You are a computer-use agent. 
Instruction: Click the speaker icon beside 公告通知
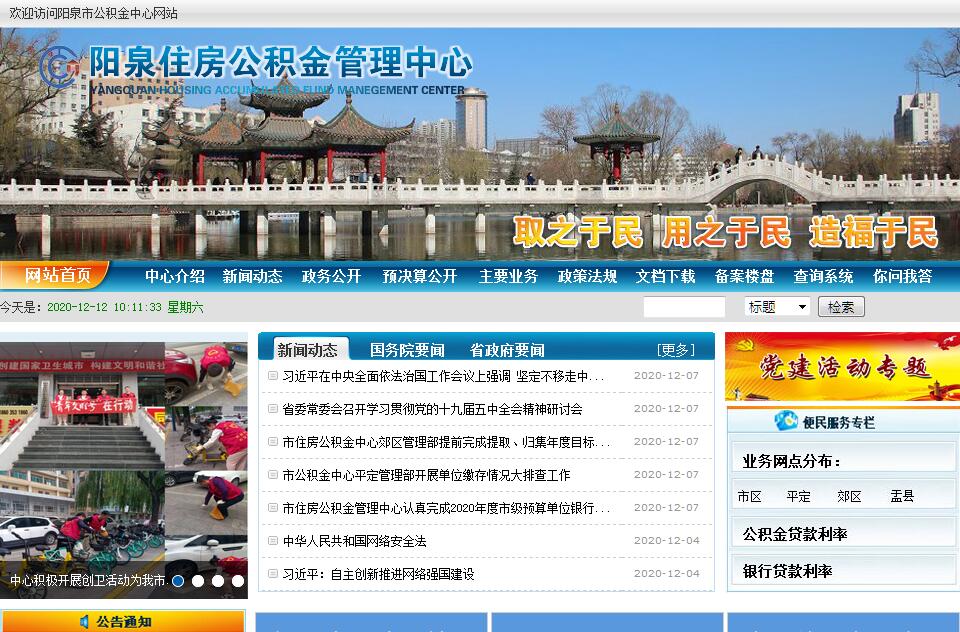point(83,622)
